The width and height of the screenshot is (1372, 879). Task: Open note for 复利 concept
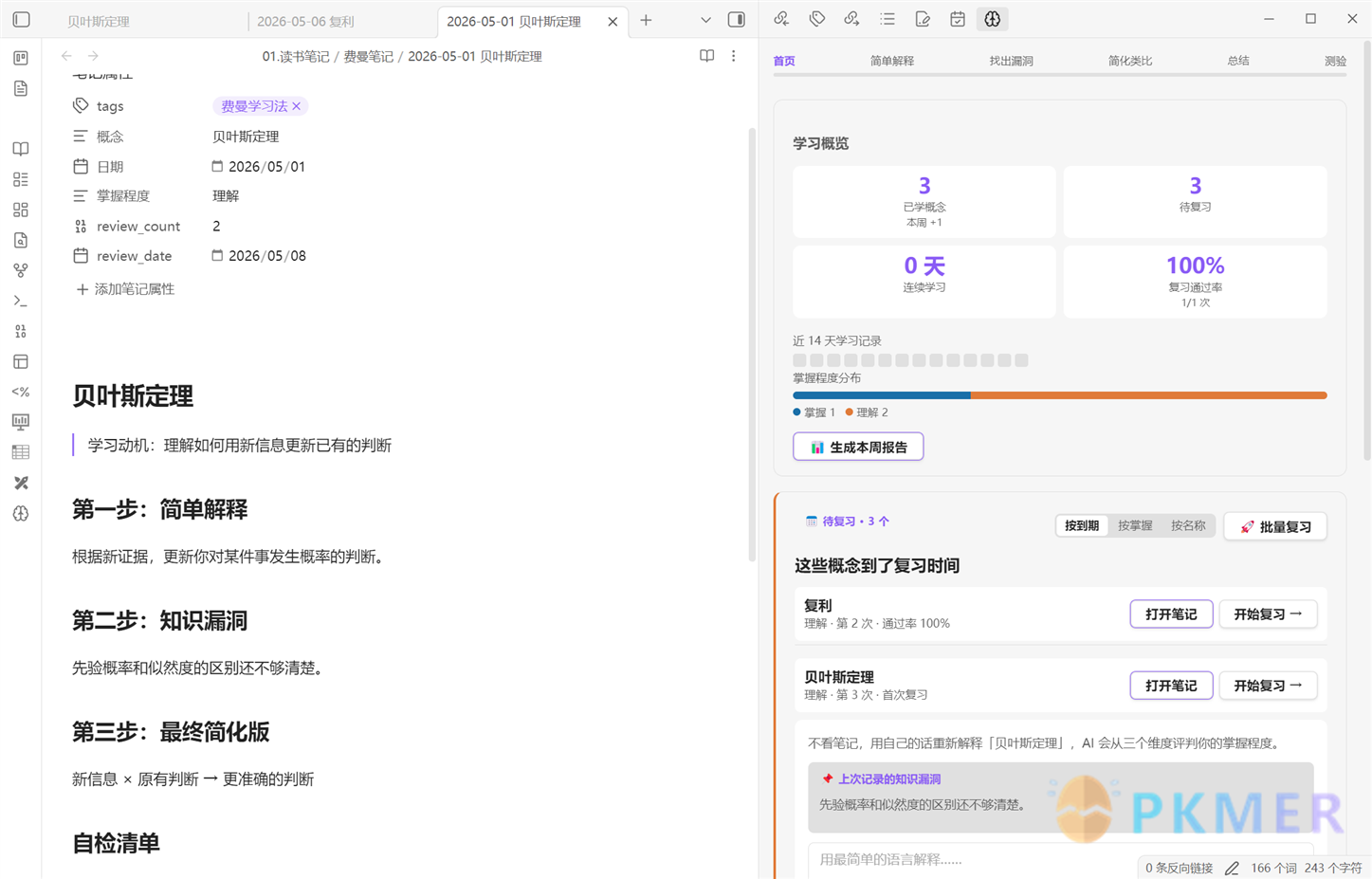point(1171,614)
